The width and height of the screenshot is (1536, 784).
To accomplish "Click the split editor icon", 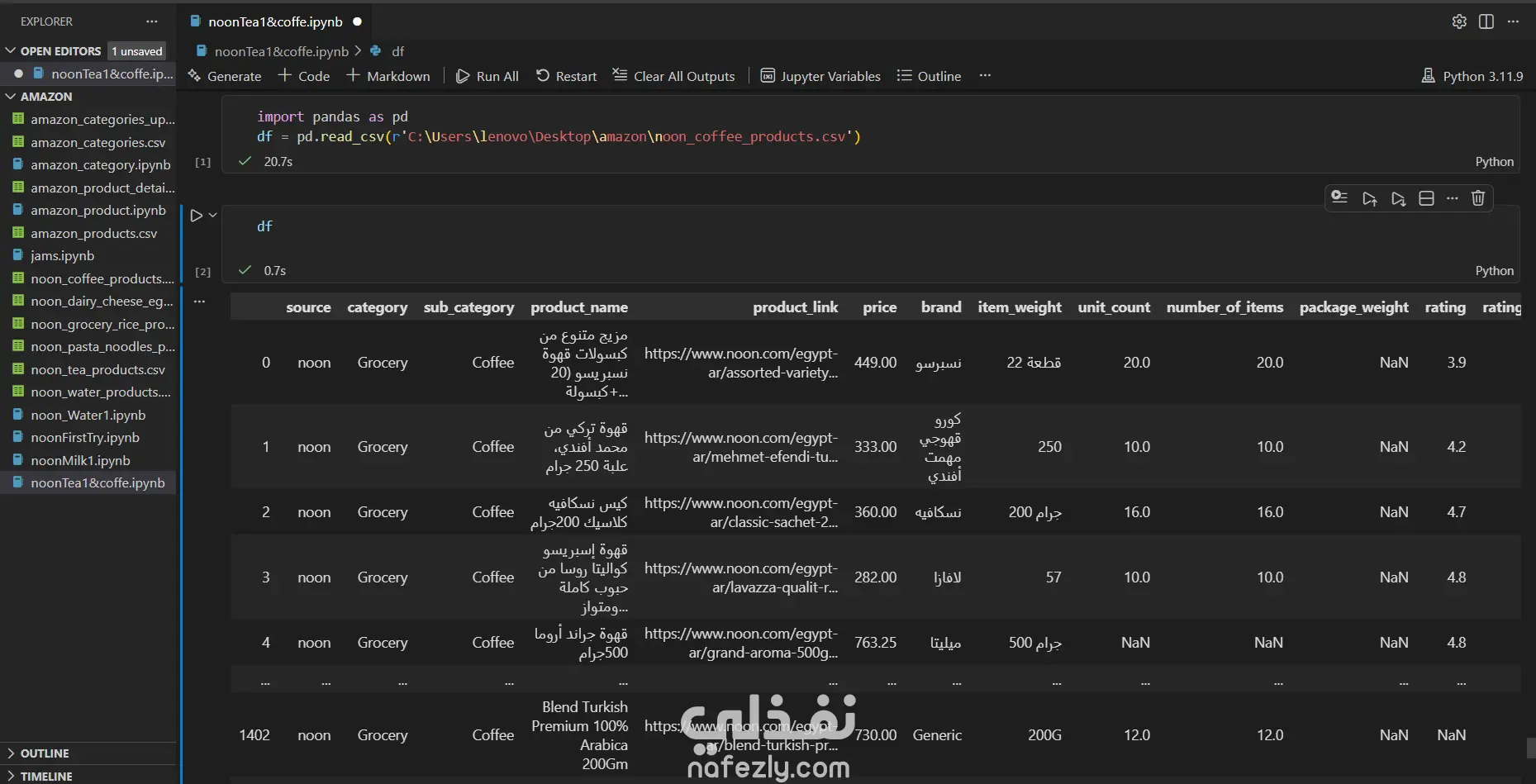I will point(1486,21).
